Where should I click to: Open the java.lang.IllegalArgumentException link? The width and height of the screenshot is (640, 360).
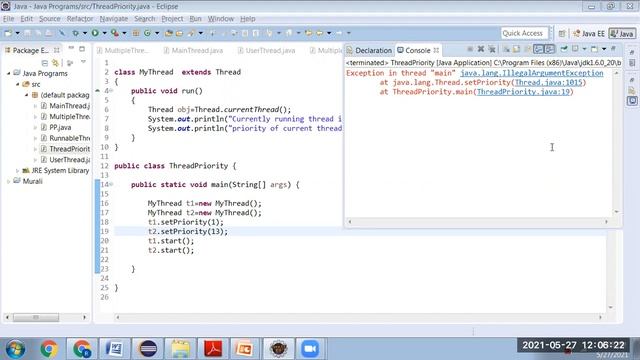click(x=531, y=73)
